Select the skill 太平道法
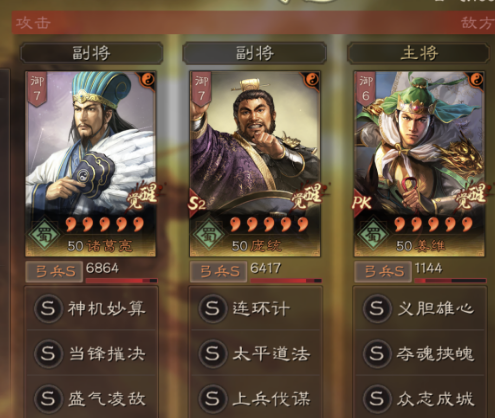Screen dimensions: 495x418 255,353
